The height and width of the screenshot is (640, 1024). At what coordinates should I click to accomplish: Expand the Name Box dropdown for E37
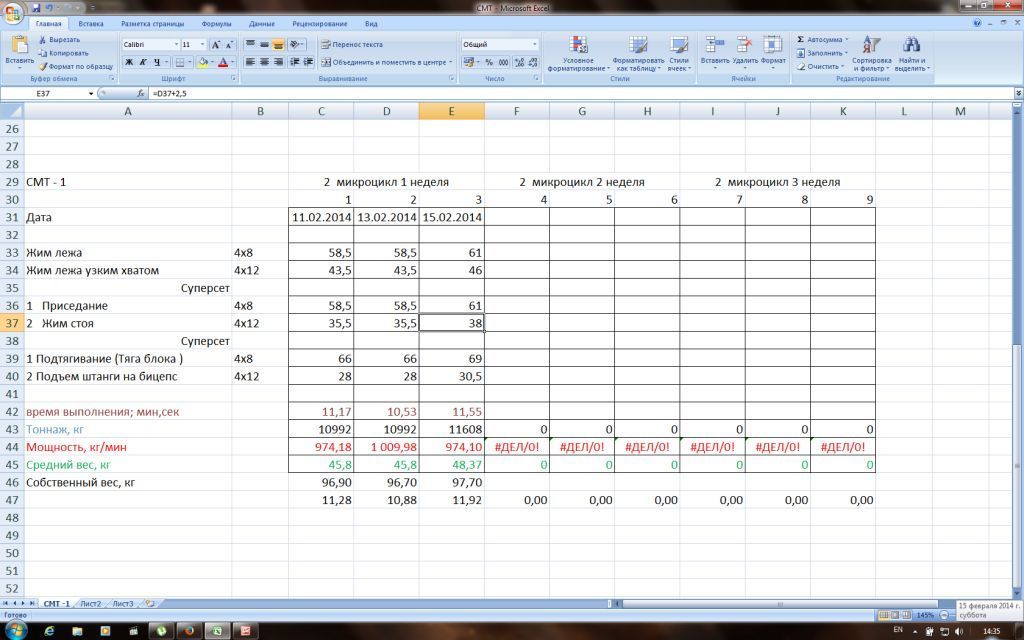click(91, 93)
